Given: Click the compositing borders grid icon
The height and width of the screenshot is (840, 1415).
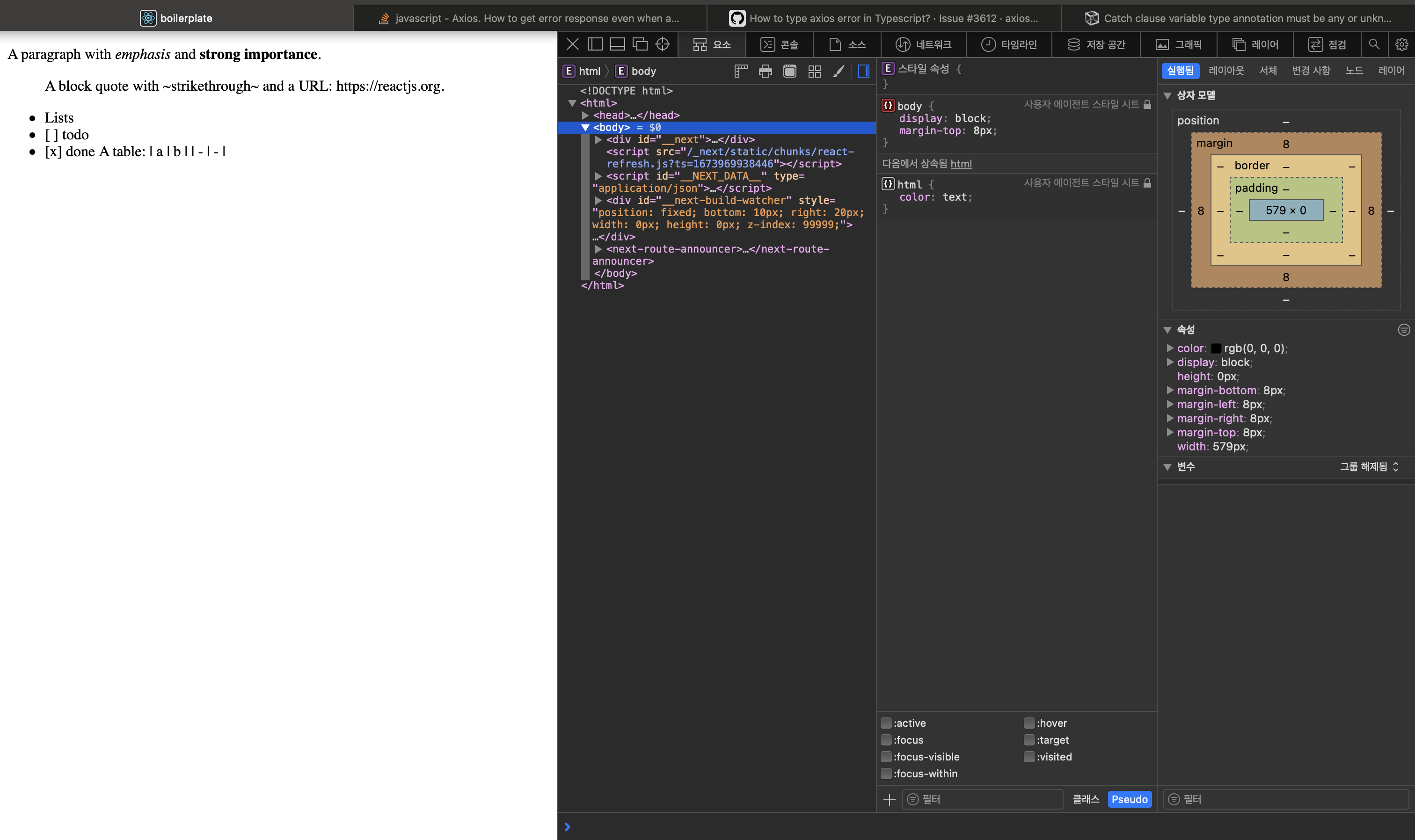Looking at the screenshot, I should (x=814, y=71).
